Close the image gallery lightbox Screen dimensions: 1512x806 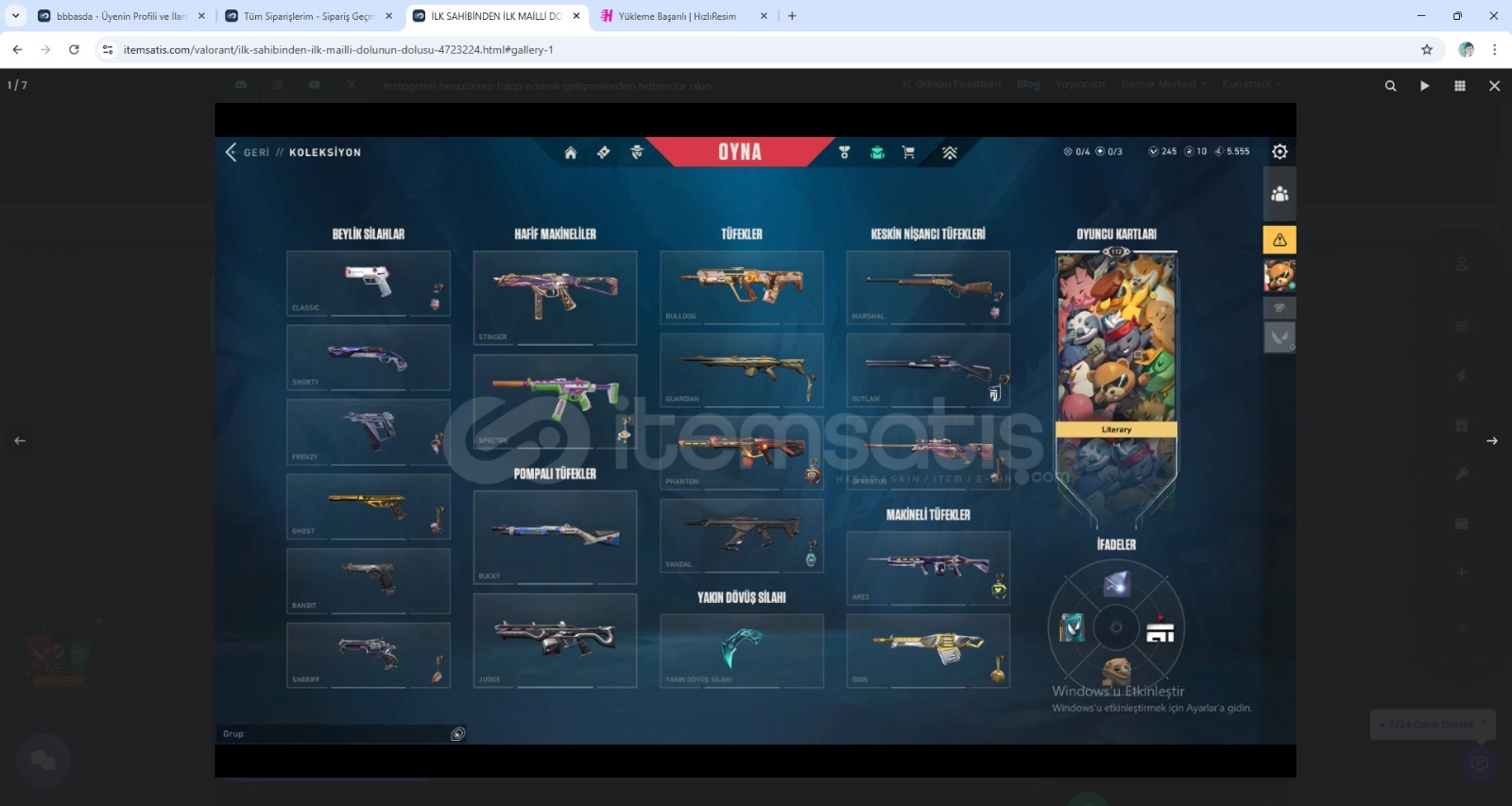point(1494,85)
